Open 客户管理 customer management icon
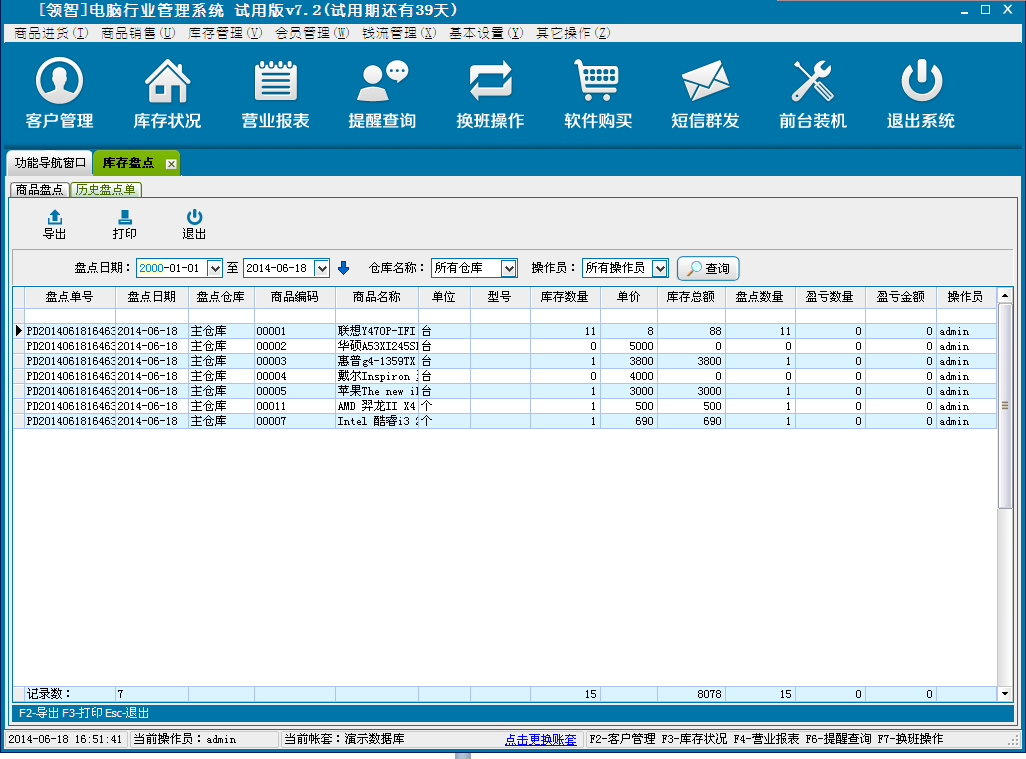The height and width of the screenshot is (759, 1026). (60, 82)
